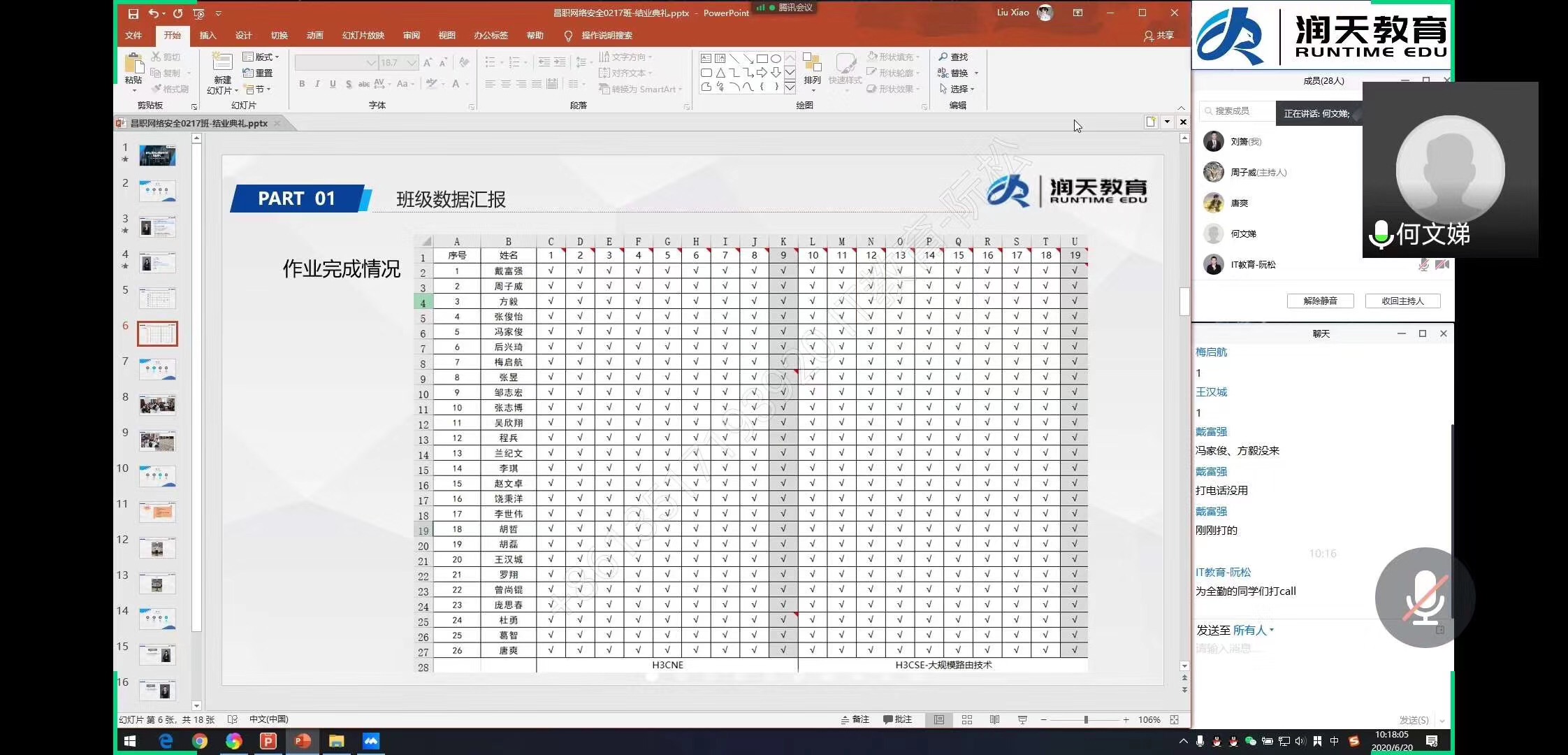
Task: Click the reclaim host button
Action: coord(1402,301)
